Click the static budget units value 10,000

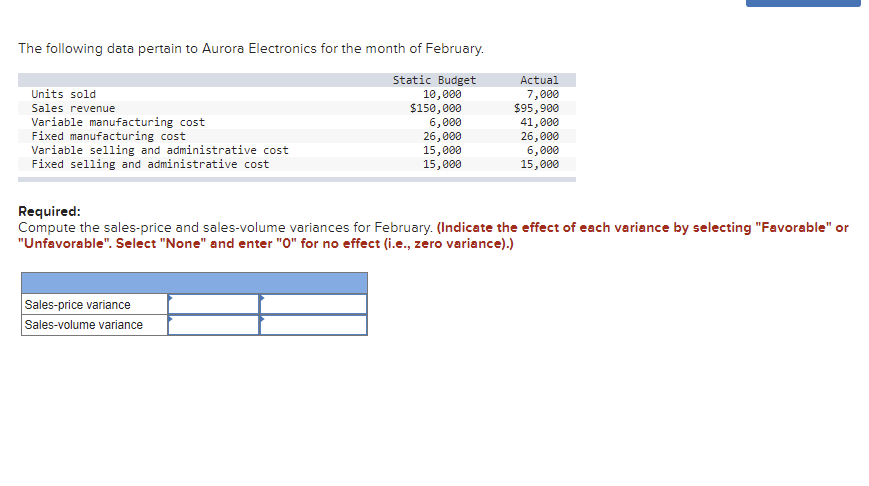442,94
